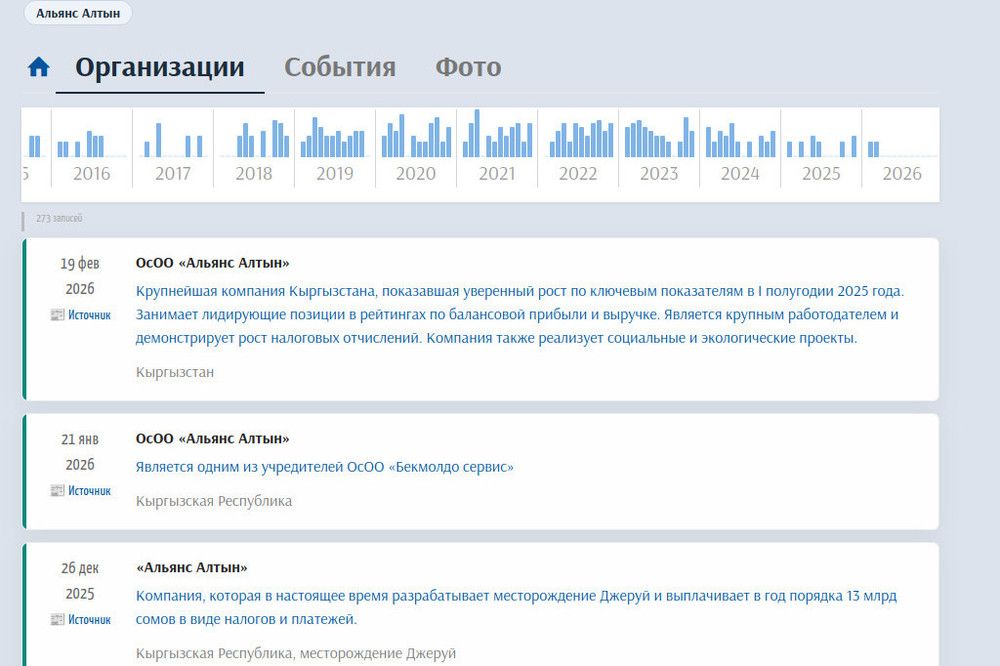The image size is (1000, 666).
Task: Open Источник link for 19 фев entry
Action: 89,314
